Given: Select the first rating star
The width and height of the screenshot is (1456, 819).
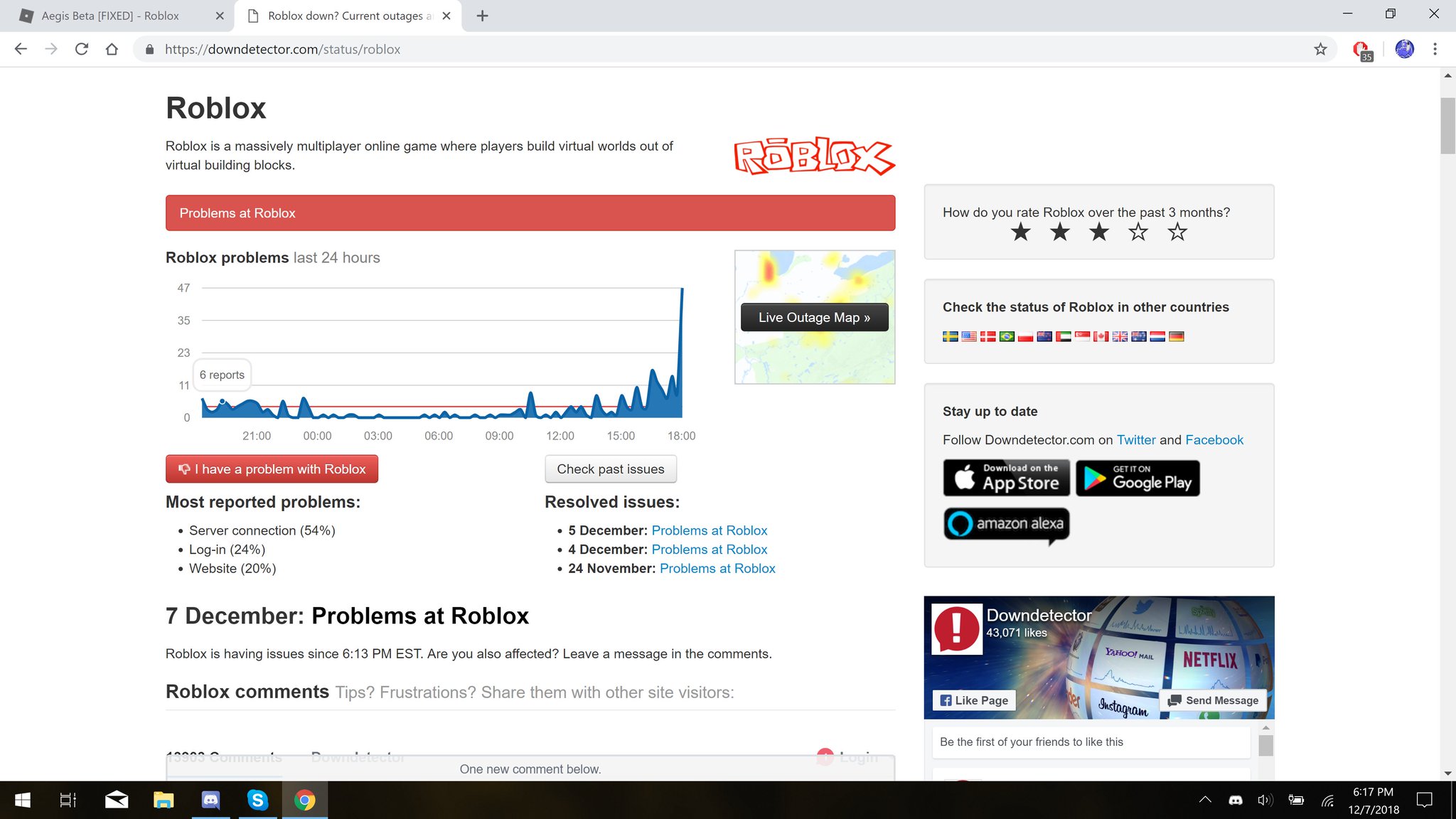Looking at the screenshot, I should (x=1020, y=232).
